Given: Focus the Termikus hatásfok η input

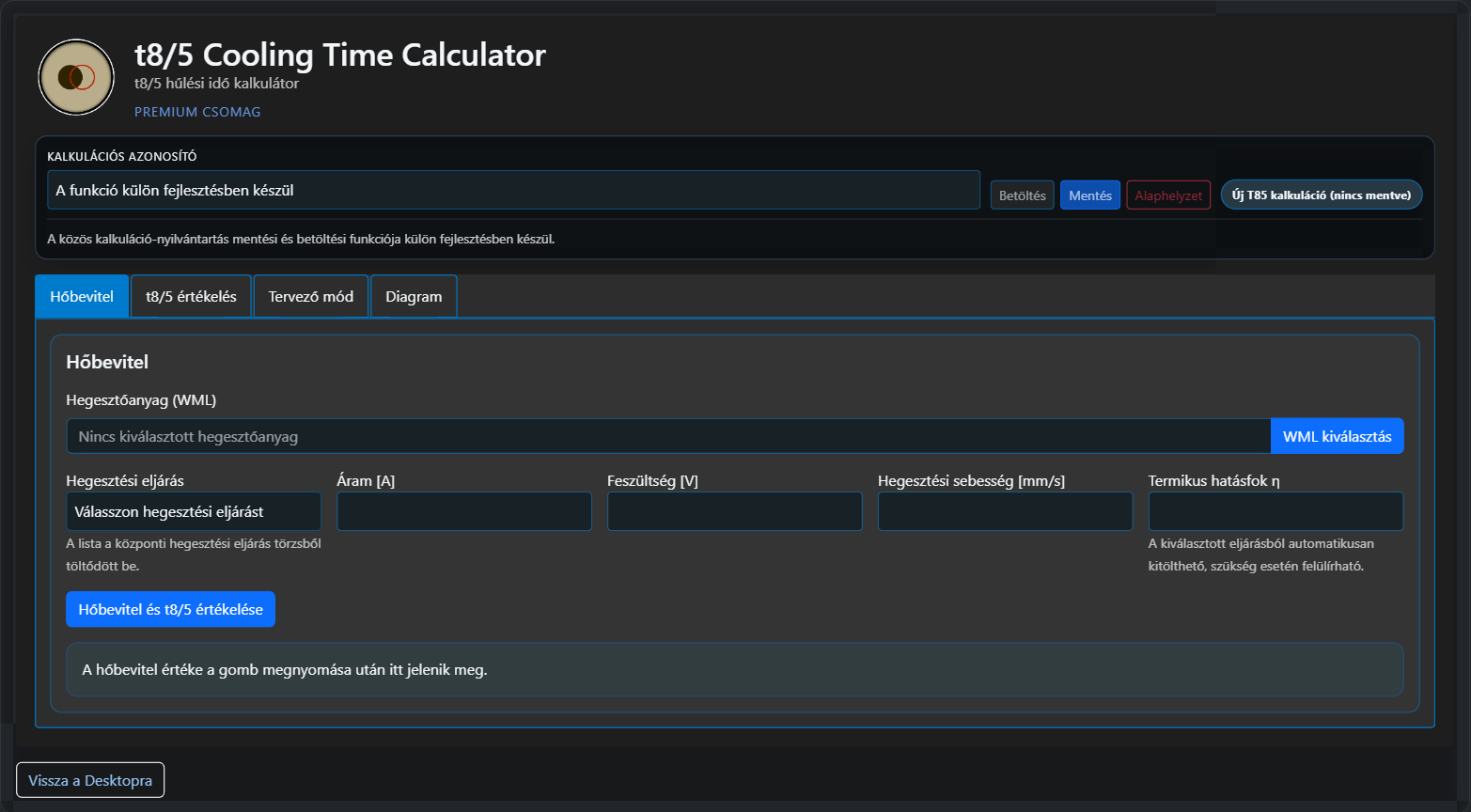Looking at the screenshot, I should 1275,511.
